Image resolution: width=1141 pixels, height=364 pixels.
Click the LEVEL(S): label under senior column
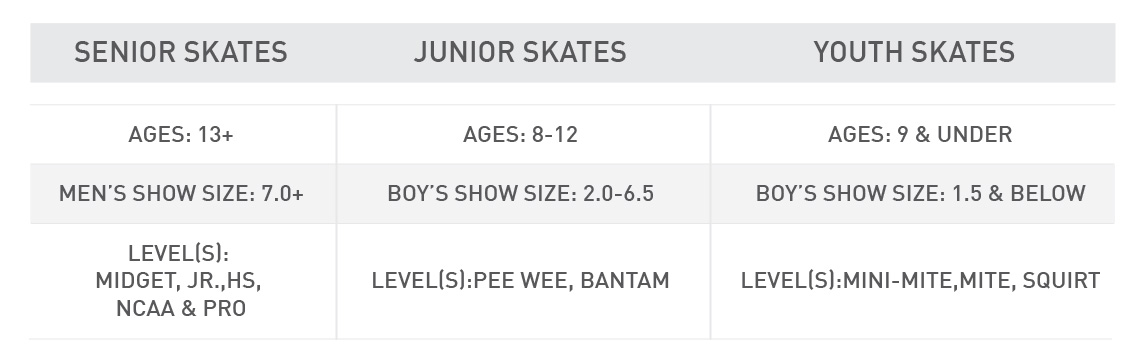[x=179, y=253]
